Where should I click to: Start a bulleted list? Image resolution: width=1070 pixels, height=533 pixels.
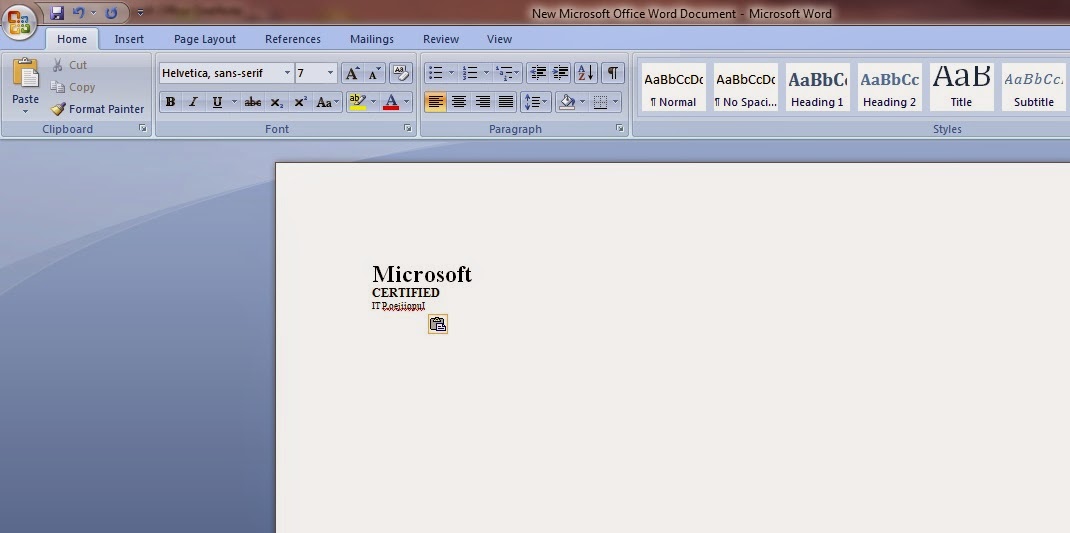point(435,73)
